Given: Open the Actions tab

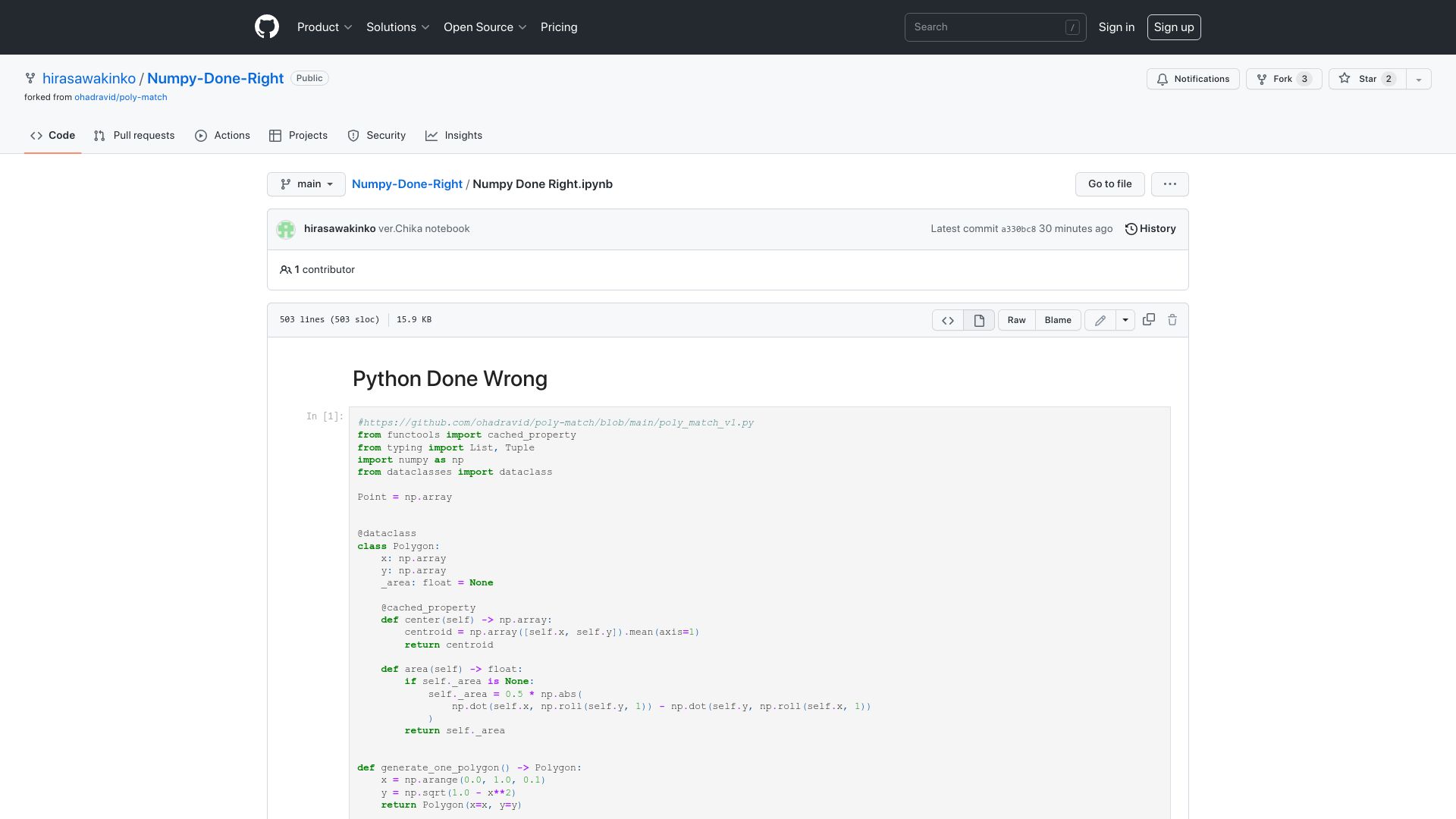Looking at the screenshot, I should [x=222, y=136].
